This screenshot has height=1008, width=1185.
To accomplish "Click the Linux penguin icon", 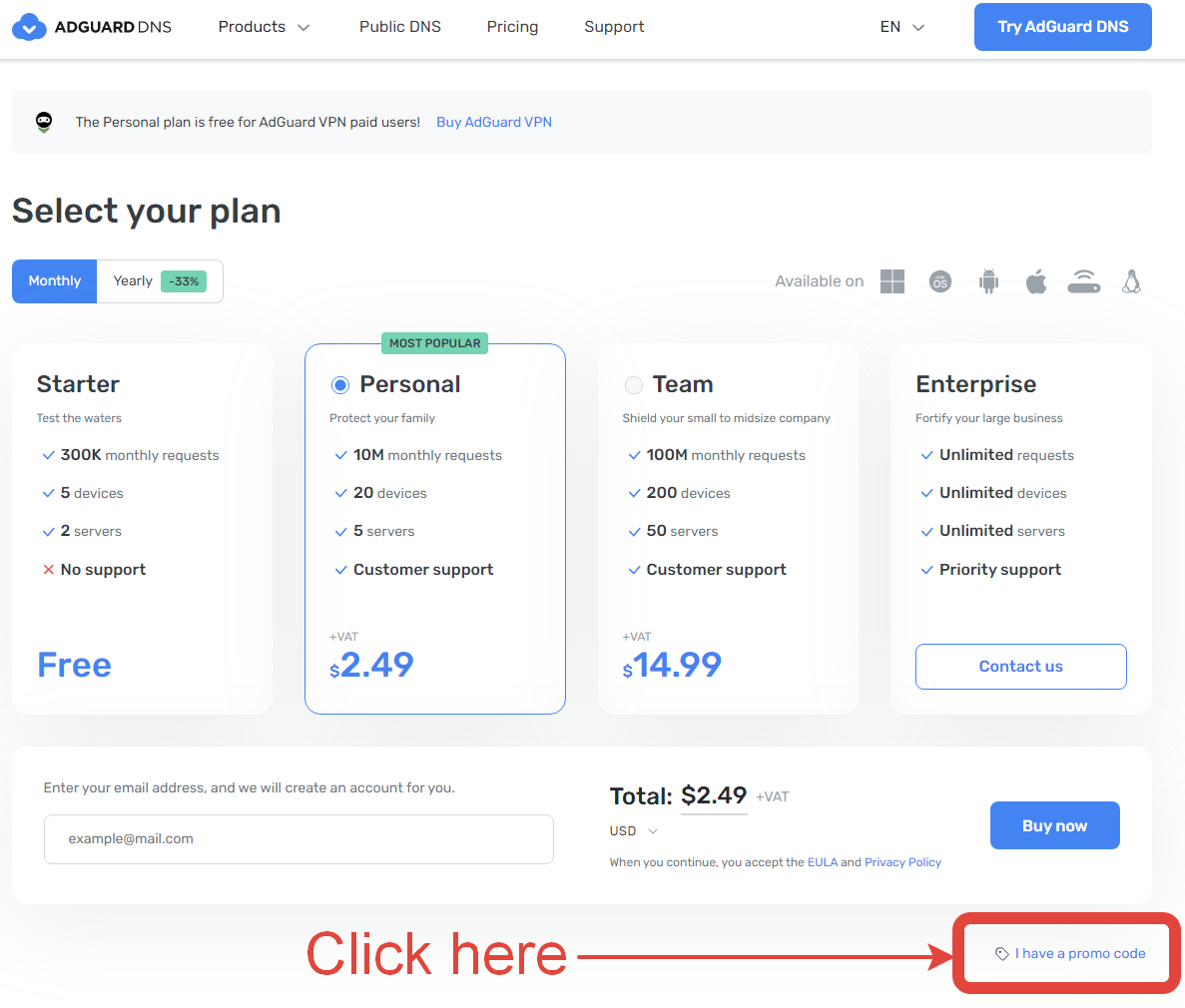I will 1131,281.
